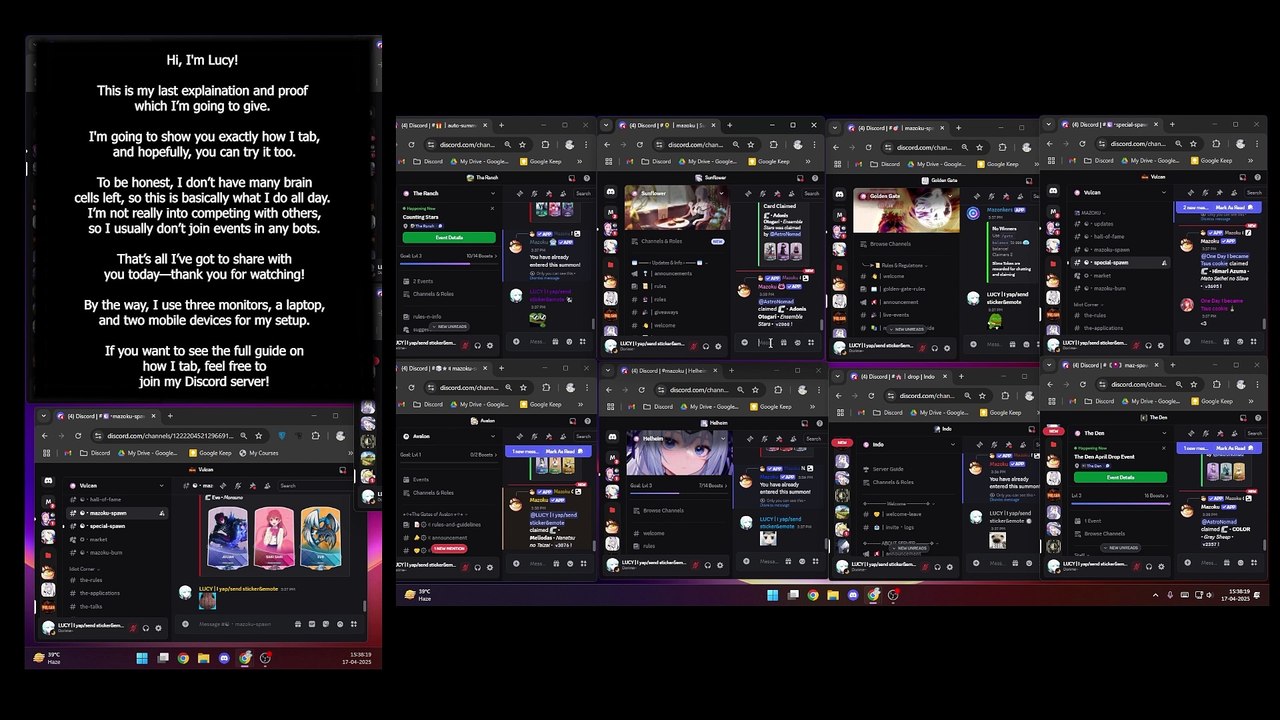1280x720 pixels.
Task: Click Mark As Read in the Avalon window
Action: coord(560,451)
